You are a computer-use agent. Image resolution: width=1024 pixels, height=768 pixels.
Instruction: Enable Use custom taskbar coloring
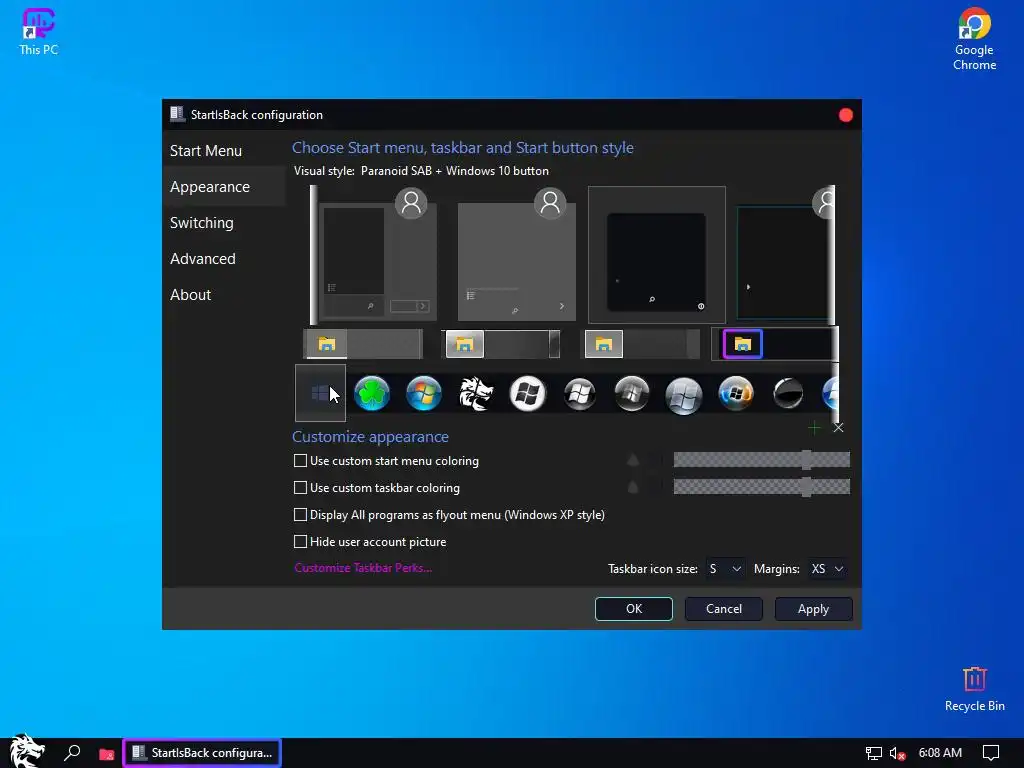[x=300, y=488]
